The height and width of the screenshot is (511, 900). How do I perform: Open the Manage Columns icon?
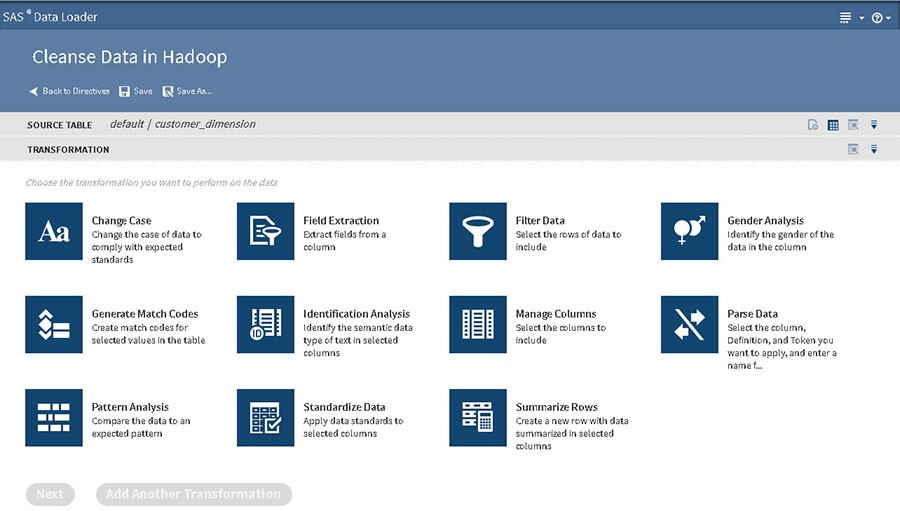(478, 324)
